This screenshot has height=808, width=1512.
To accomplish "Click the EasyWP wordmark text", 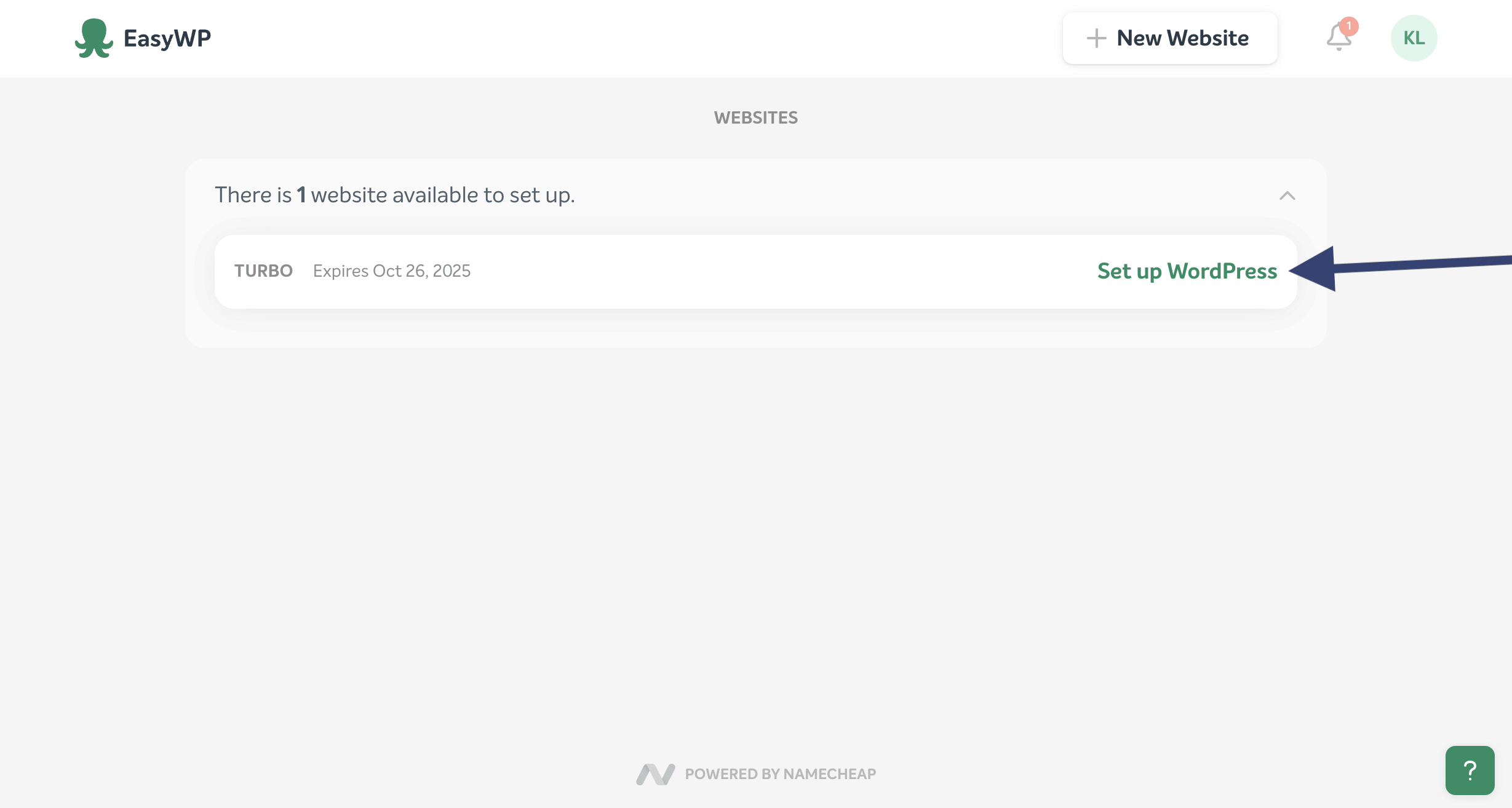I will pos(167,38).
